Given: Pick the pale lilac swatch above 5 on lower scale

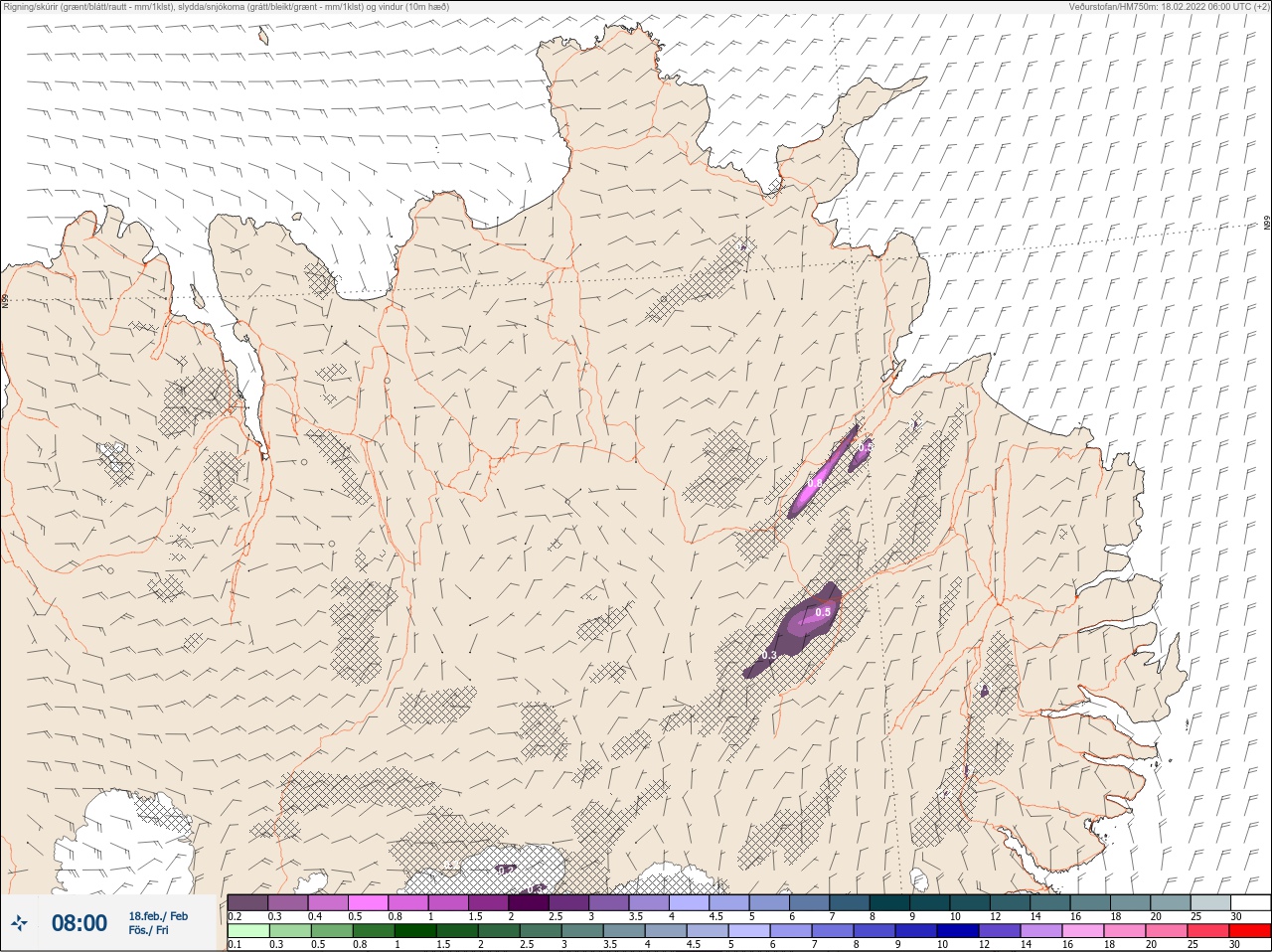Looking at the screenshot, I should [x=749, y=931].
